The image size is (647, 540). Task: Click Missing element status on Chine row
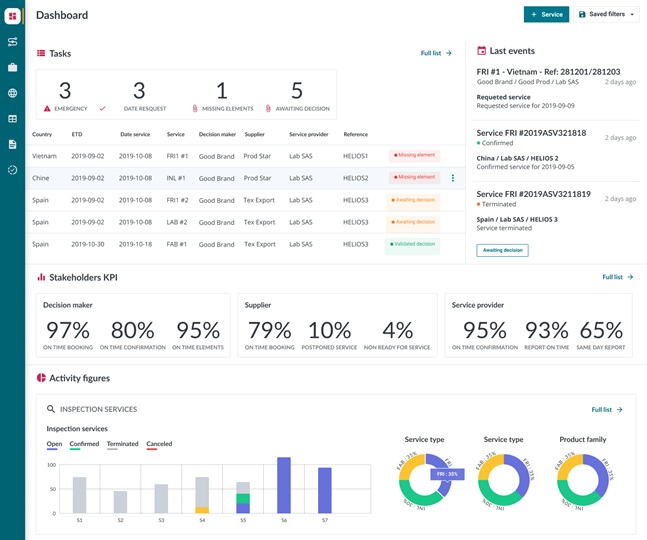414,177
